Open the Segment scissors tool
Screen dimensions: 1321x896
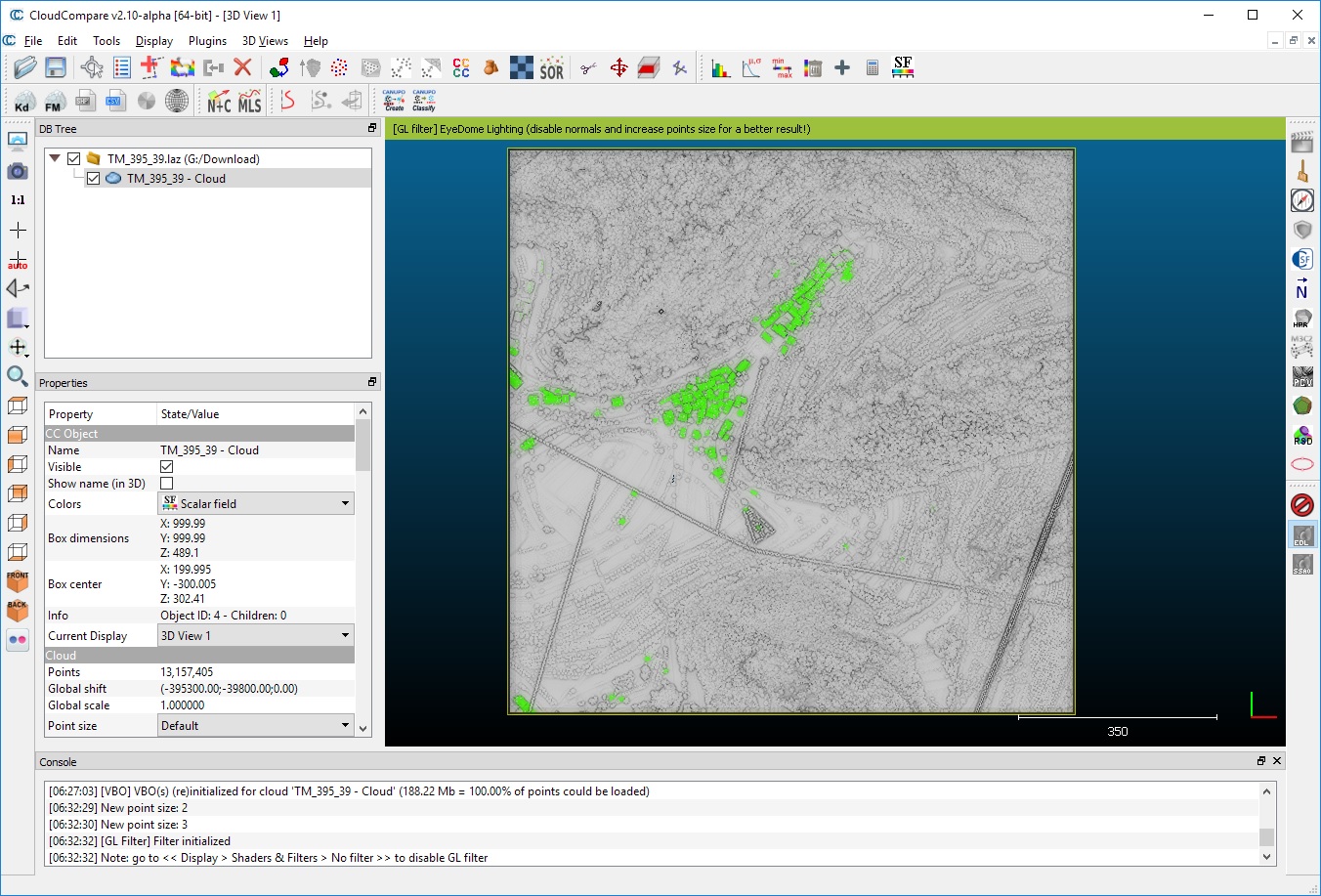[x=587, y=67]
